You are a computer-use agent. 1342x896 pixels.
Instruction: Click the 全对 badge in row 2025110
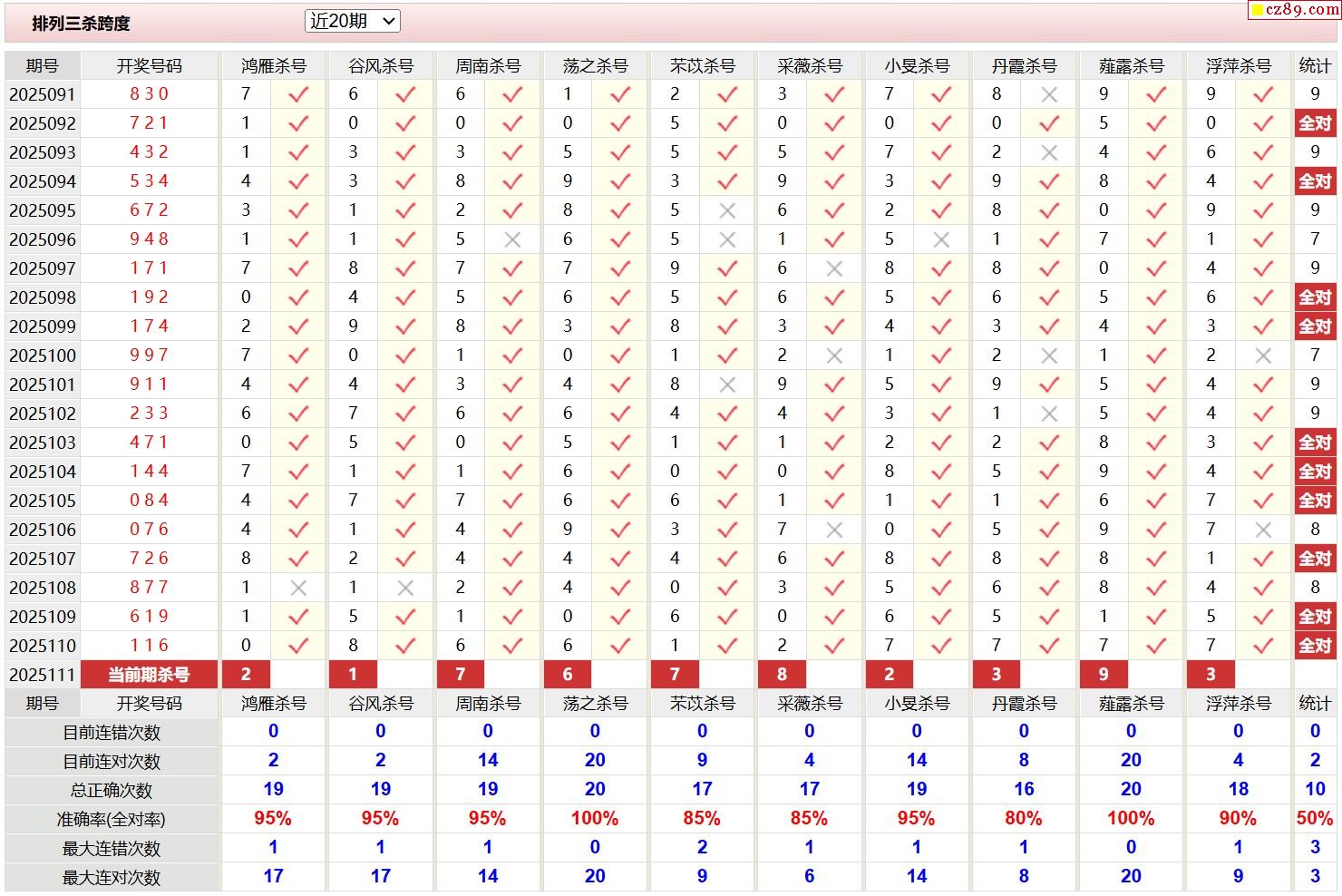click(1315, 646)
